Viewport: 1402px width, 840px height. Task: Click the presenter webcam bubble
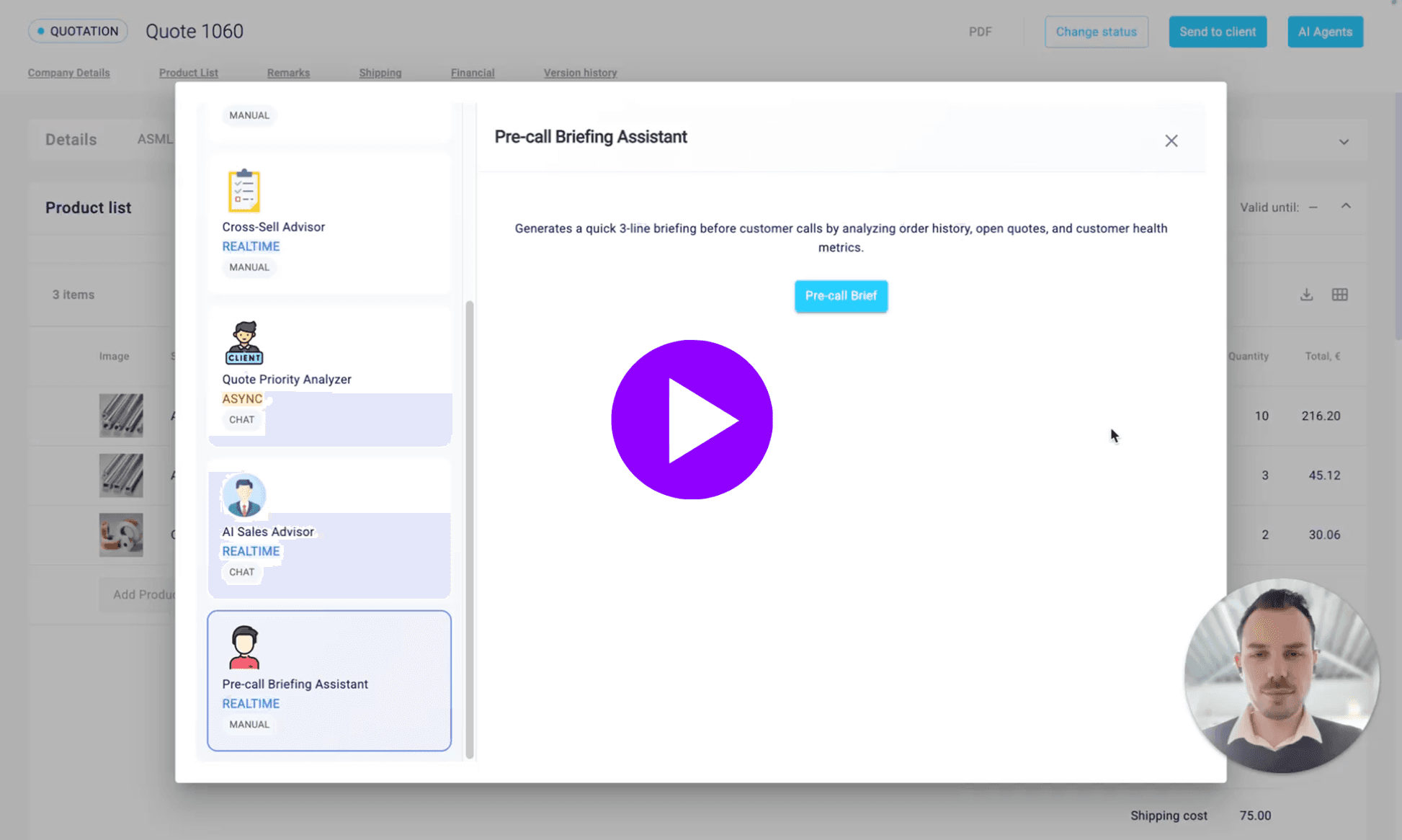1281,676
